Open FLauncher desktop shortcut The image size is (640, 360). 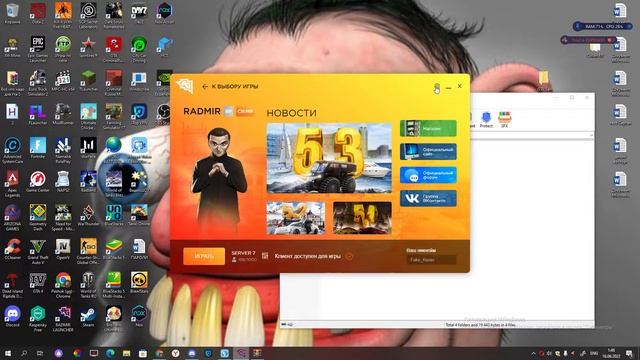point(38,114)
